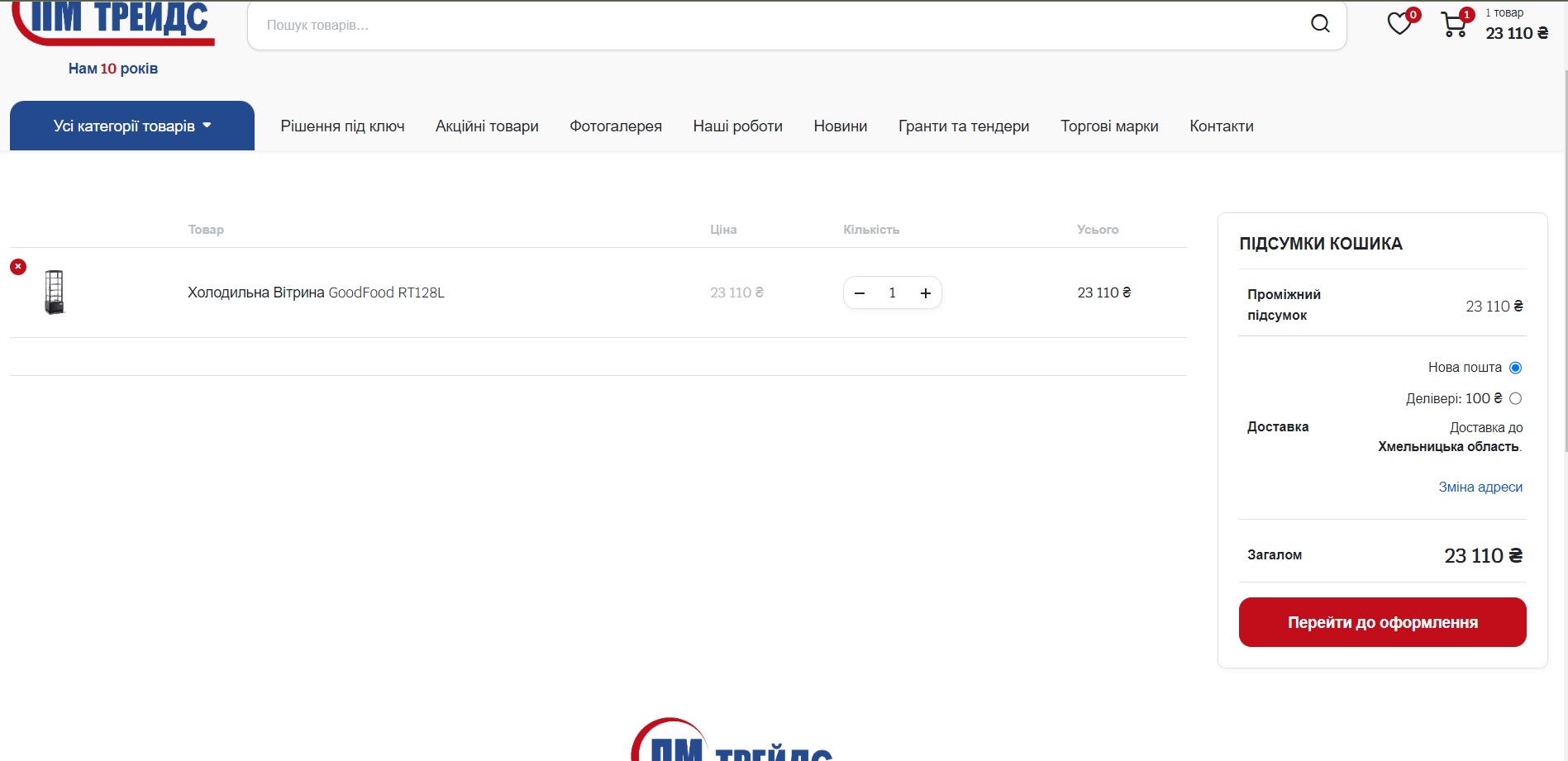Screen dimensions: 1568x761
Task: Open the wishlist heart icon
Action: point(1399,24)
